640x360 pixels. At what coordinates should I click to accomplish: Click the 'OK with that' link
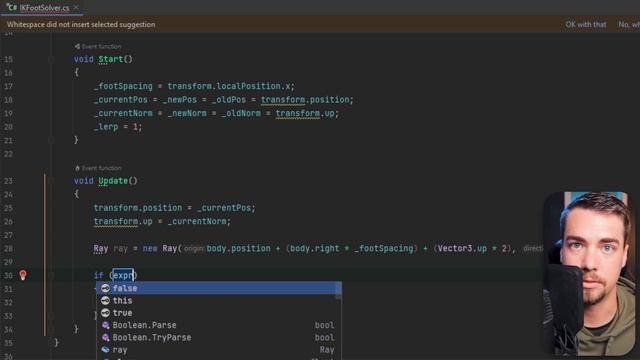pyautogui.click(x=585, y=24)
